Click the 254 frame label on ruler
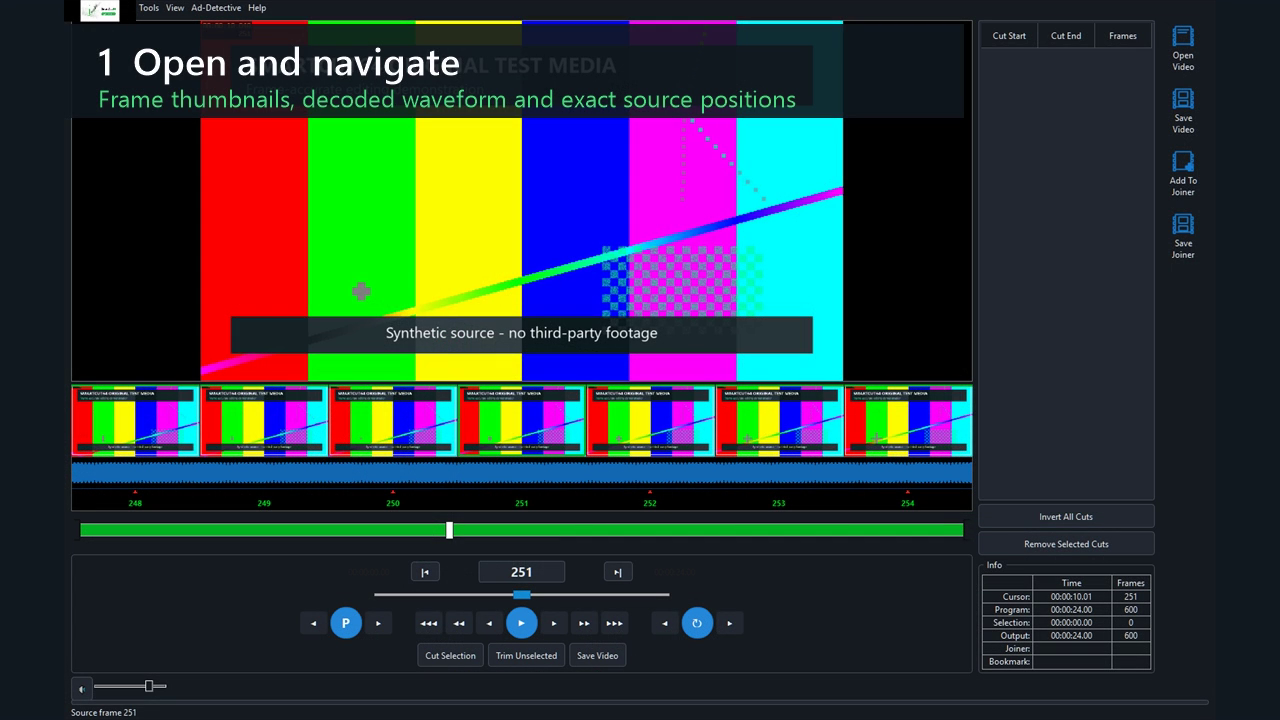Screen dimensions: 1280x720 [x=908, y=503]
